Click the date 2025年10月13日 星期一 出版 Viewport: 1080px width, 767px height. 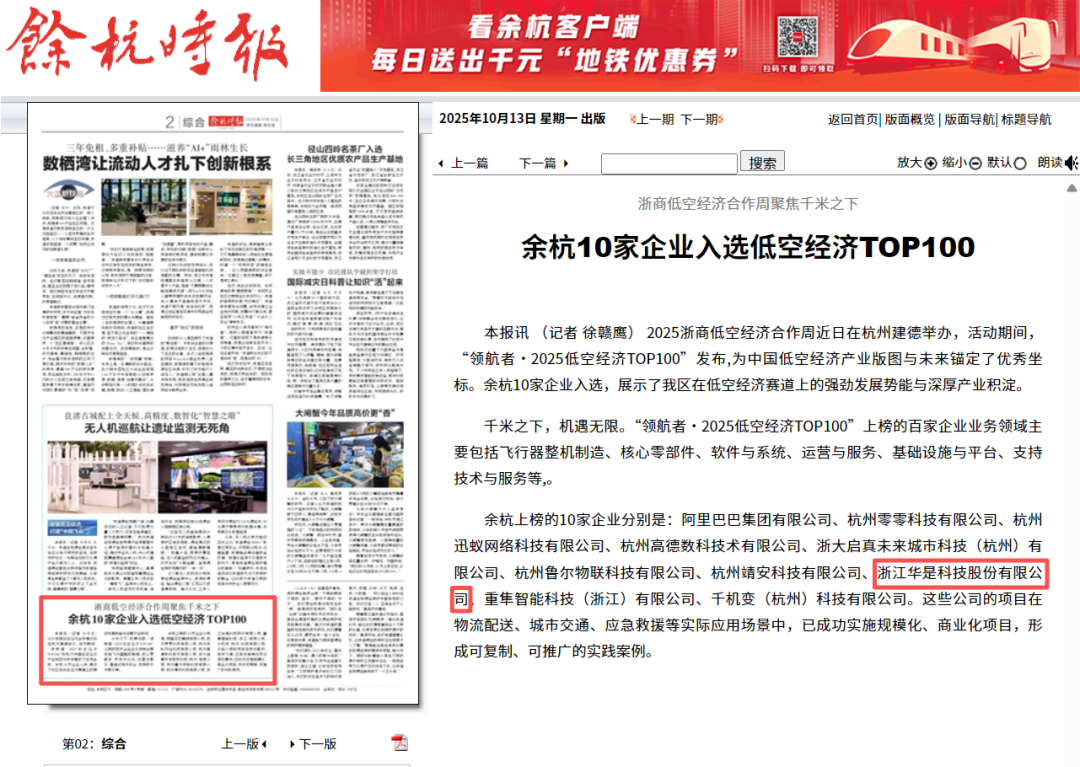tap(522, 118)
